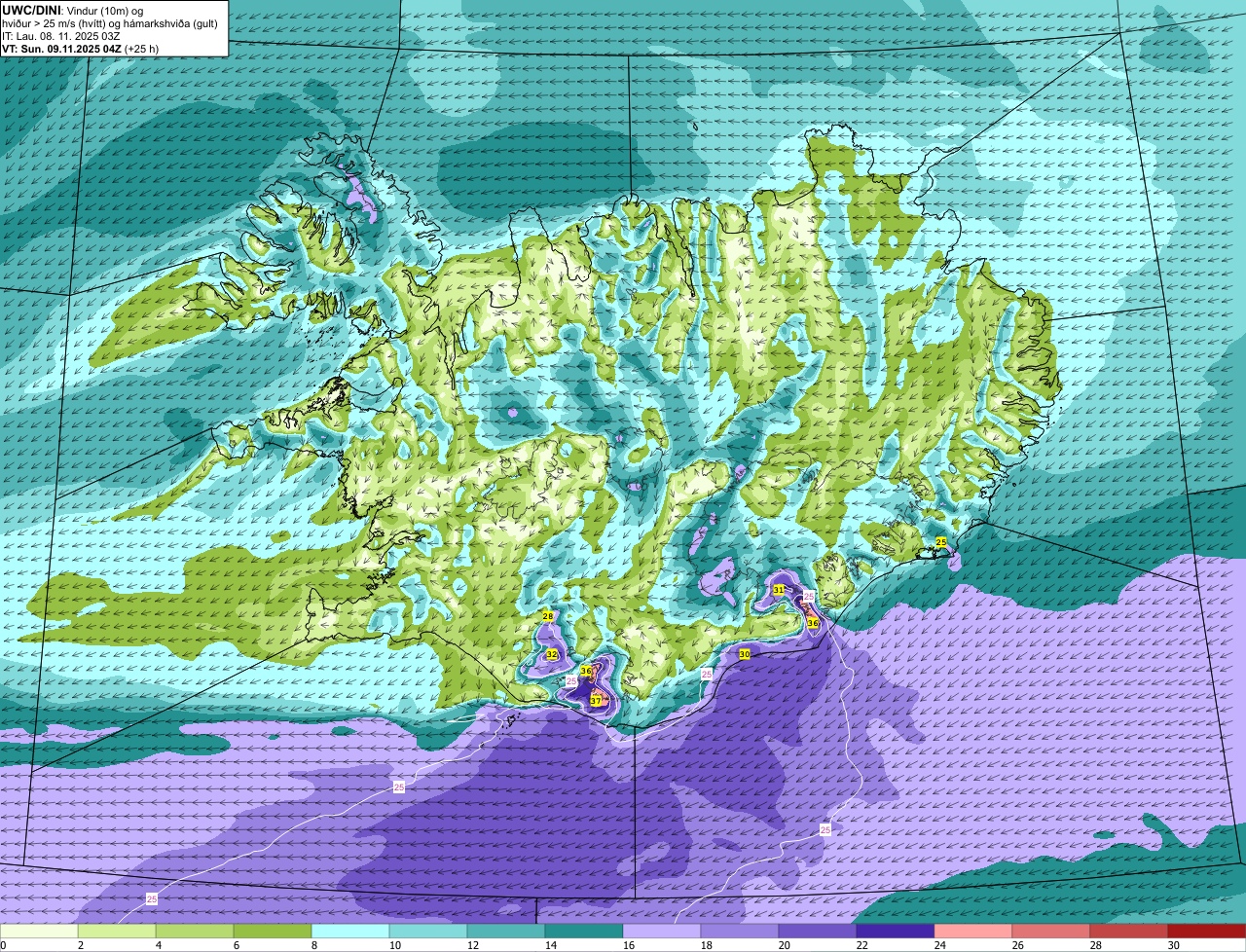Screen dimensions: 1246x952
Task: Click the 8–10 m/s light cyan legend swatch
Action: 350,931
